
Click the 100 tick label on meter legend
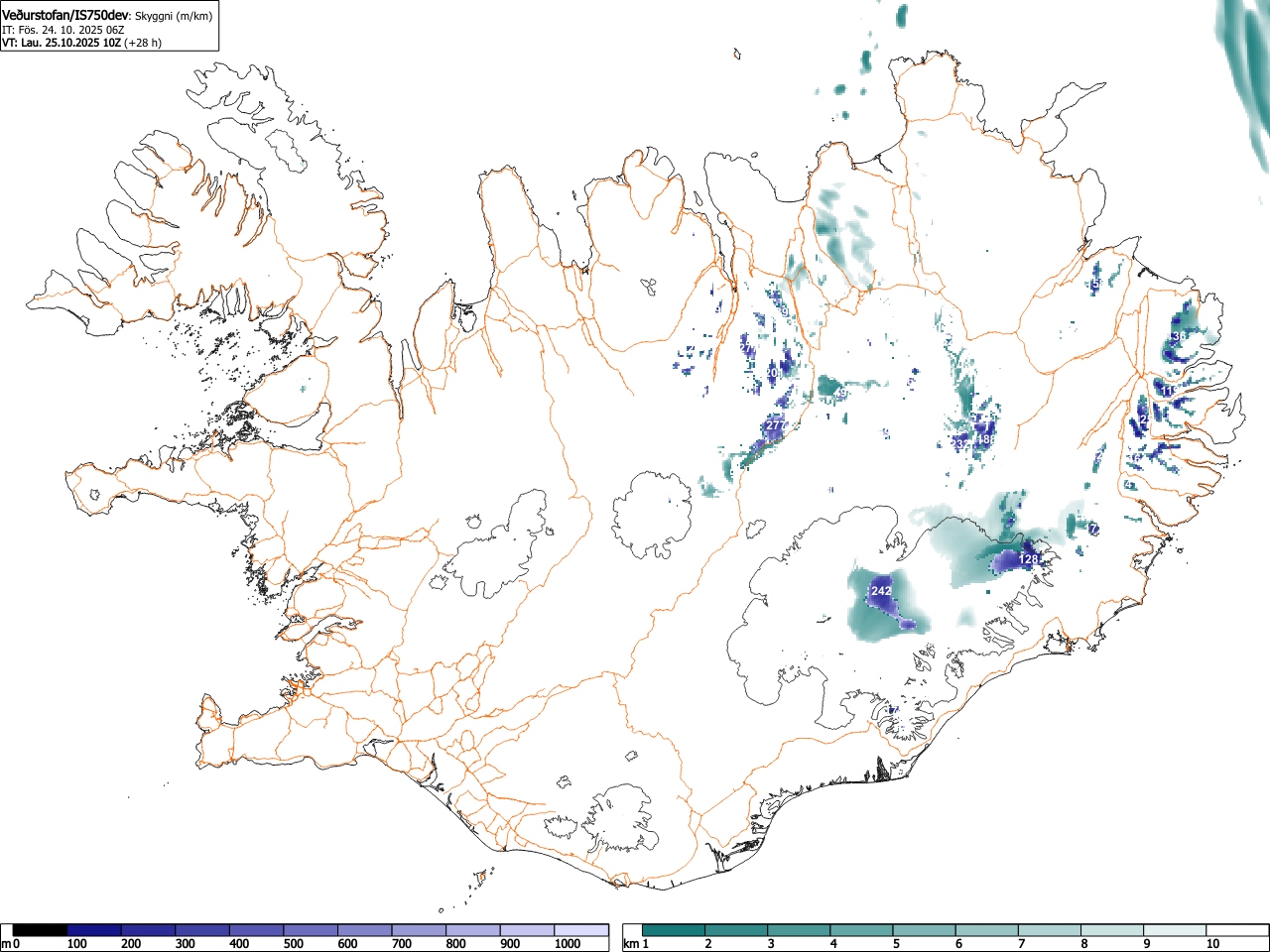(x=76, y=944)
